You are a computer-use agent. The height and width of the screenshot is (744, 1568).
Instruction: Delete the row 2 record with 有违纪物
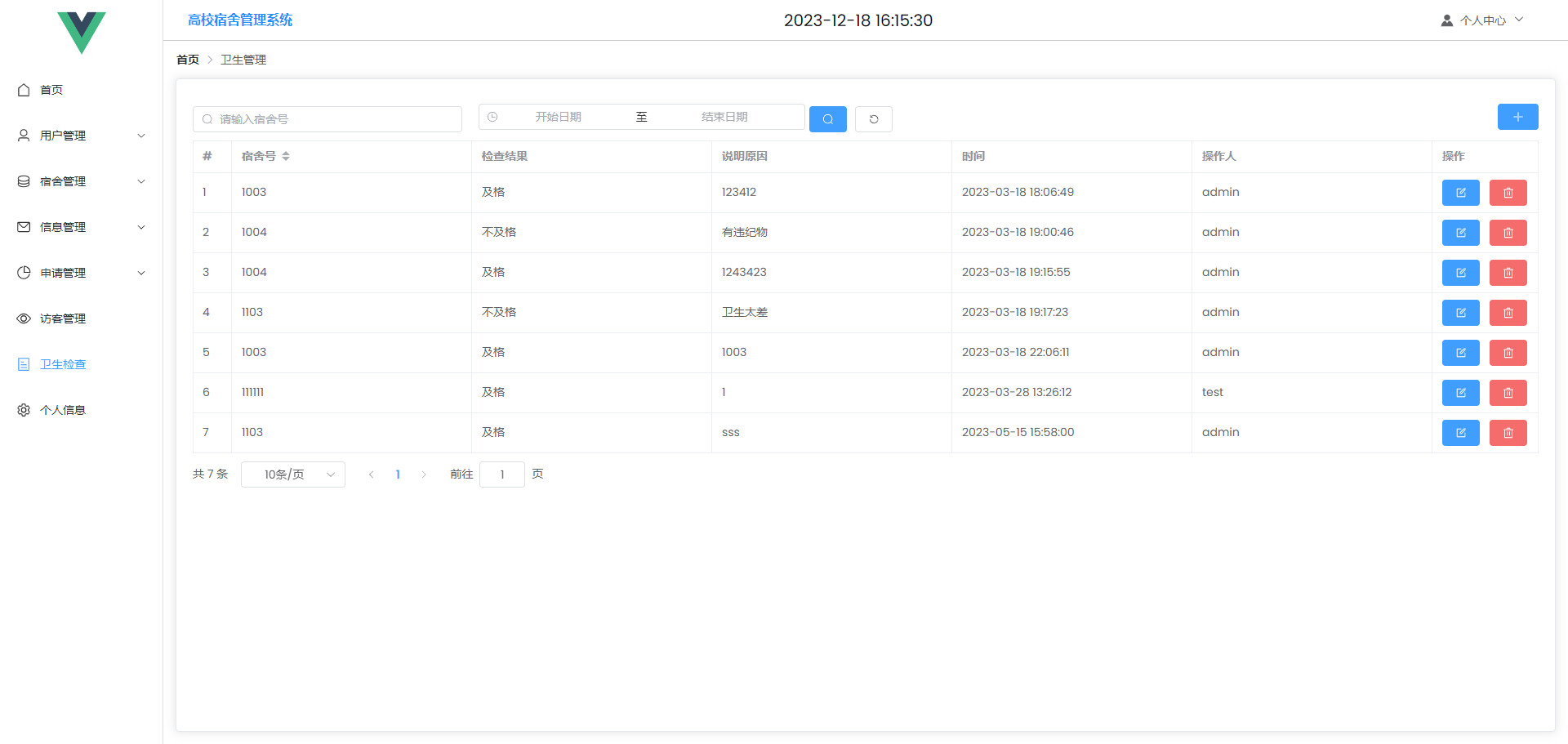(1508, 233)
